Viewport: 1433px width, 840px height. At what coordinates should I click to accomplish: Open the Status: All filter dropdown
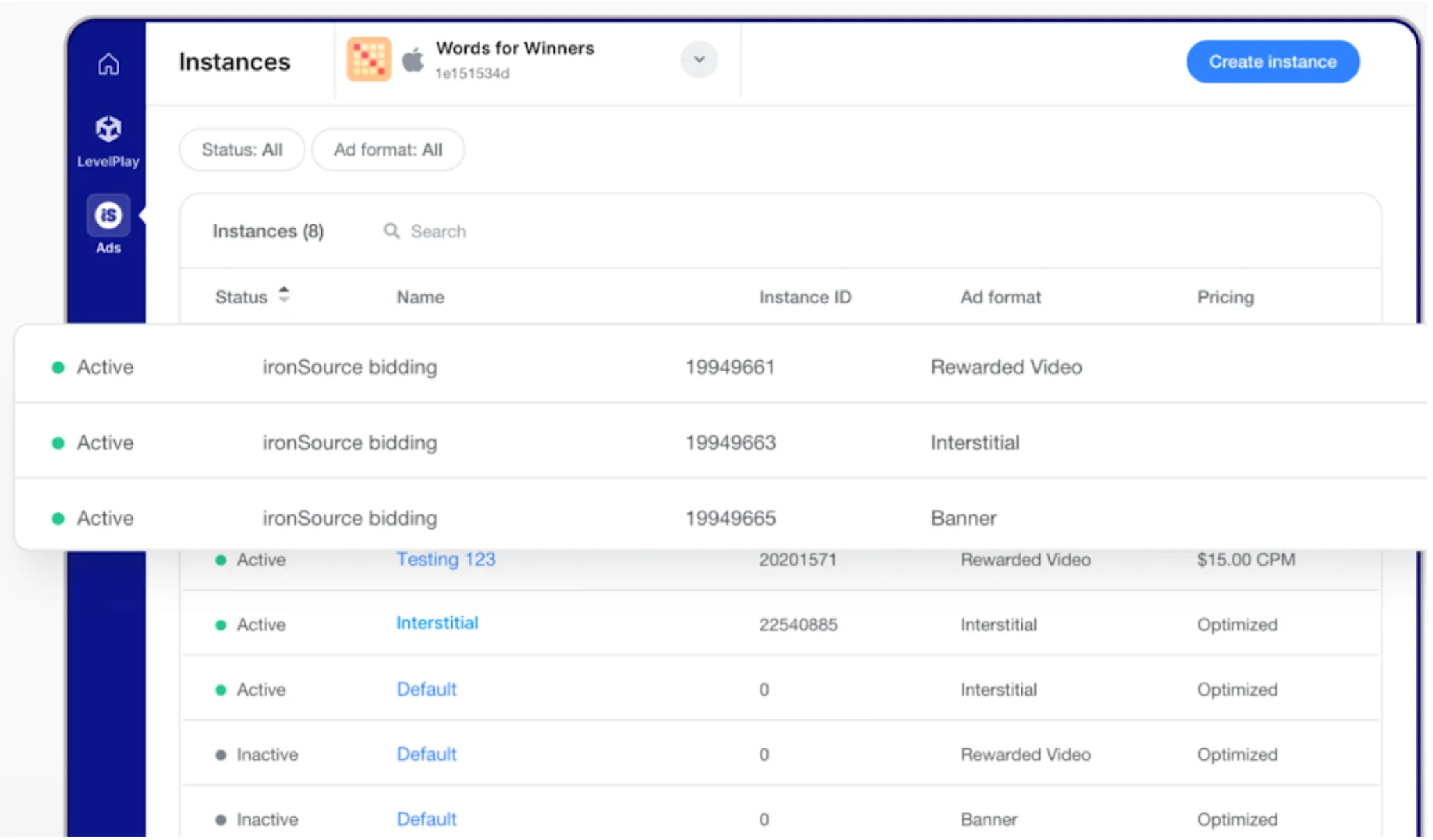(x=242, y=149)
